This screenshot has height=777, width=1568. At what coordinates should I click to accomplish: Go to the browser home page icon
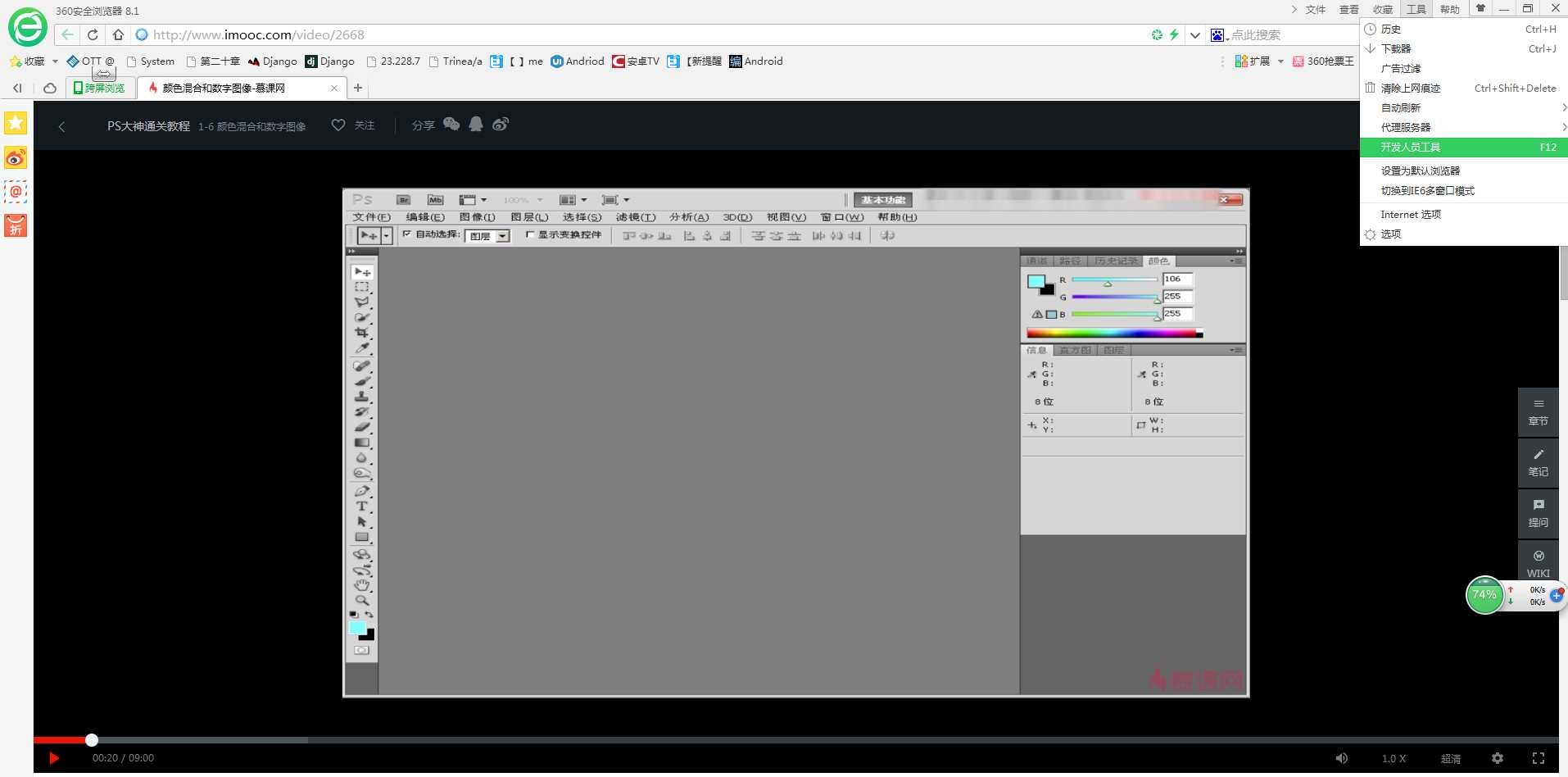tap(118, 34)
